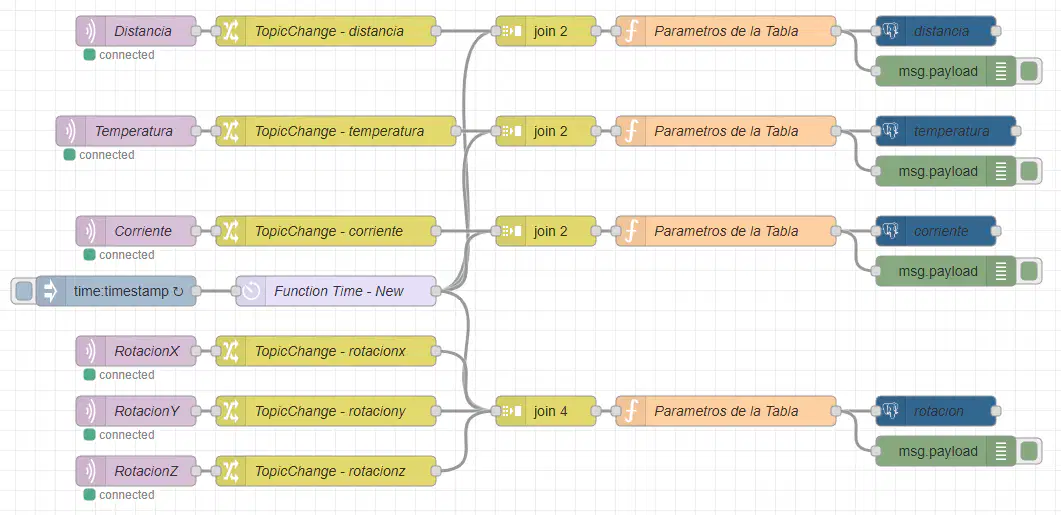Click the output port of the Distancia input node
This screenshot has height=515, width=1061.
tap(196, 31)
